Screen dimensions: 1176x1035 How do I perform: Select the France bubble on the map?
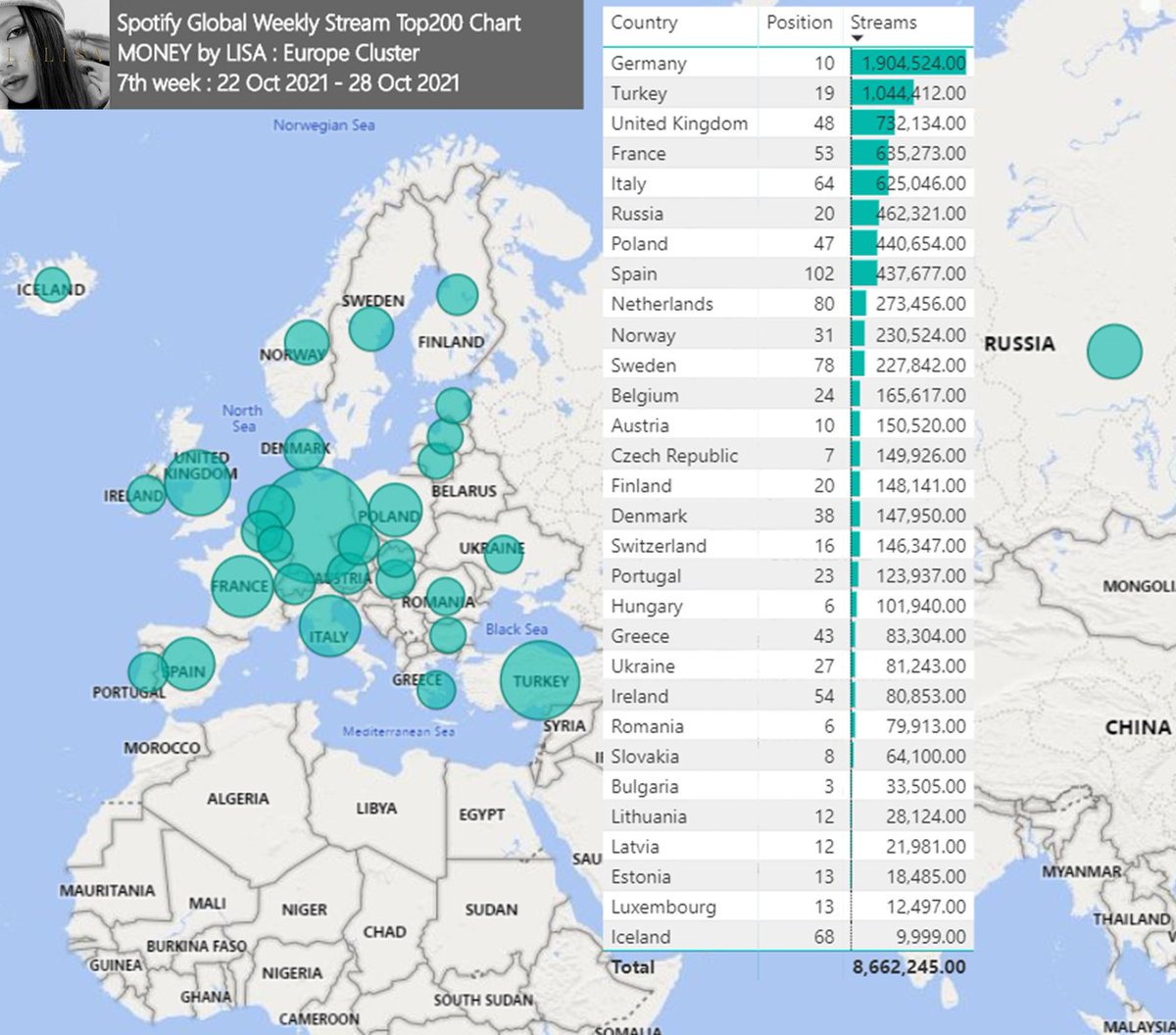[241, 586]
